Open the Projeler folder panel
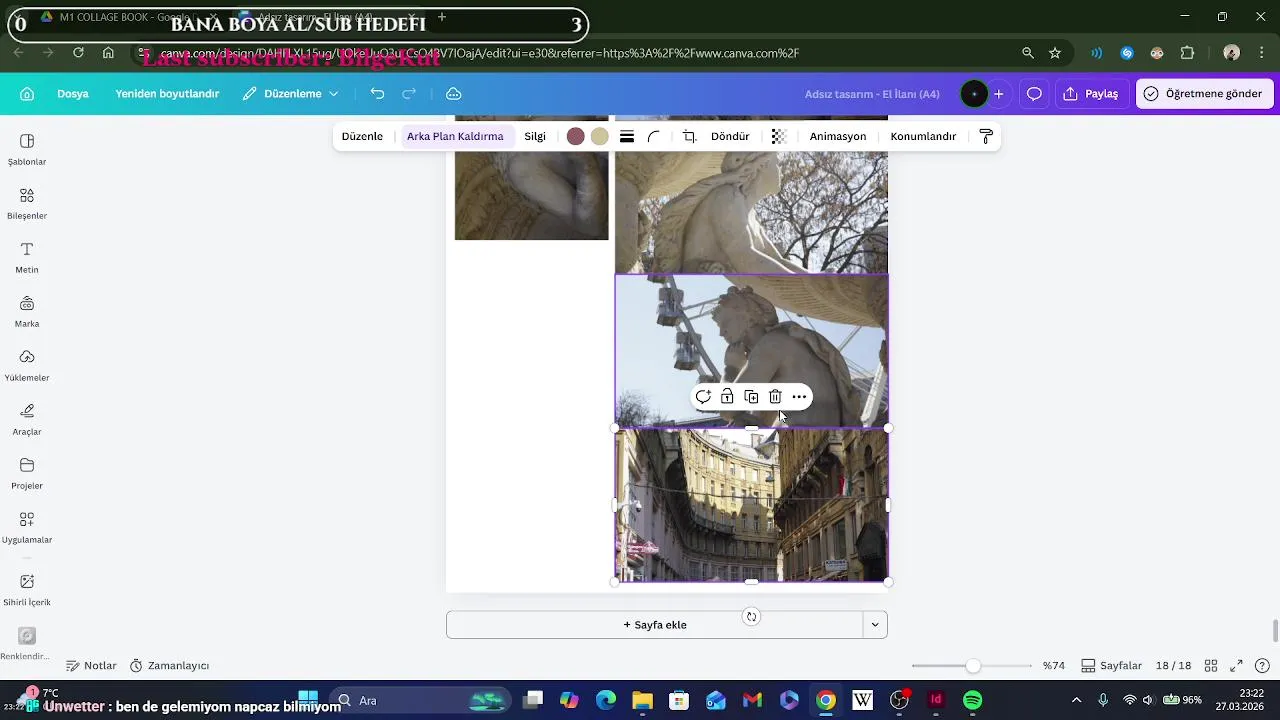Screen dimensions: 1280x720 27,474
